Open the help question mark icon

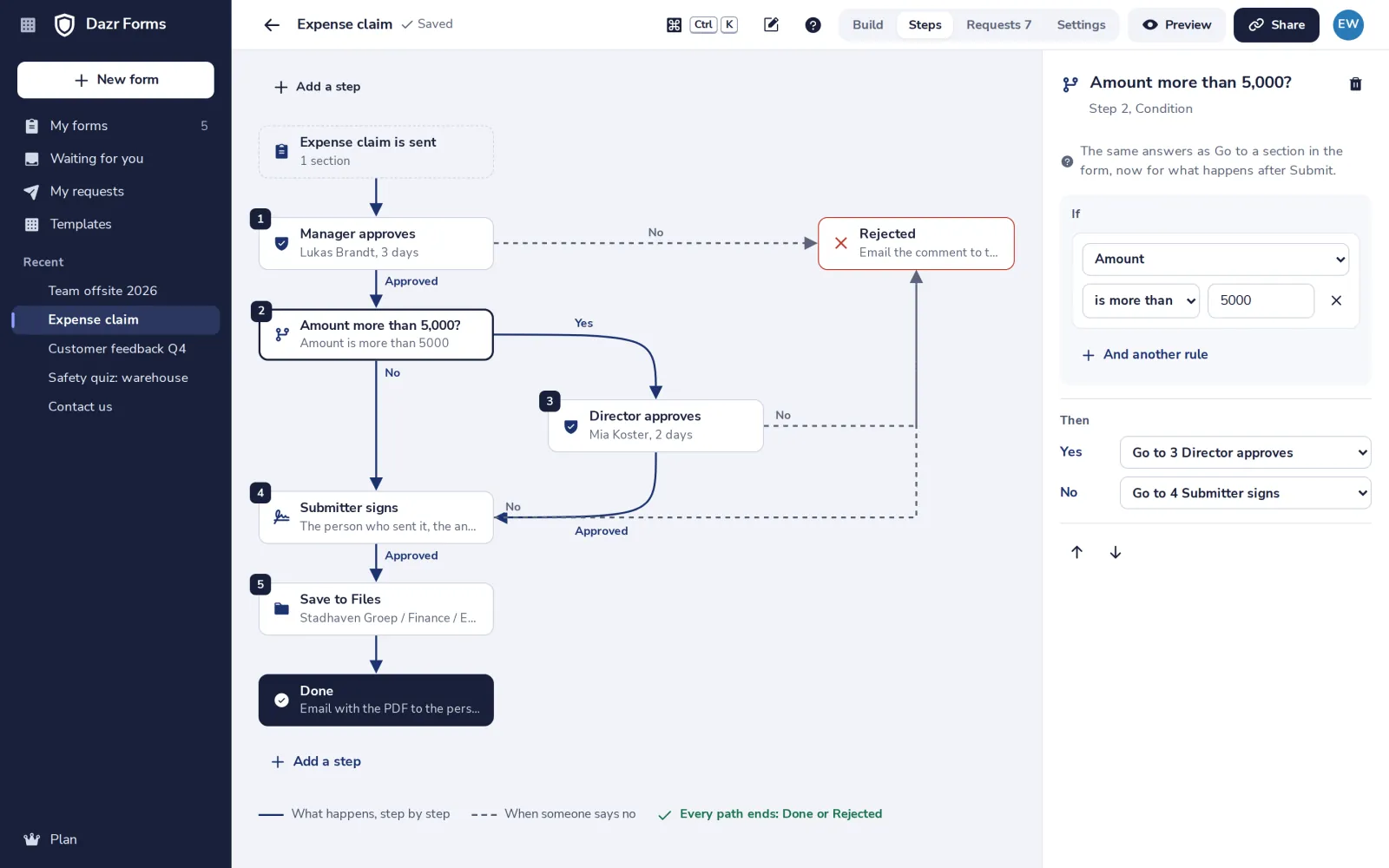[x=813, y=25]
